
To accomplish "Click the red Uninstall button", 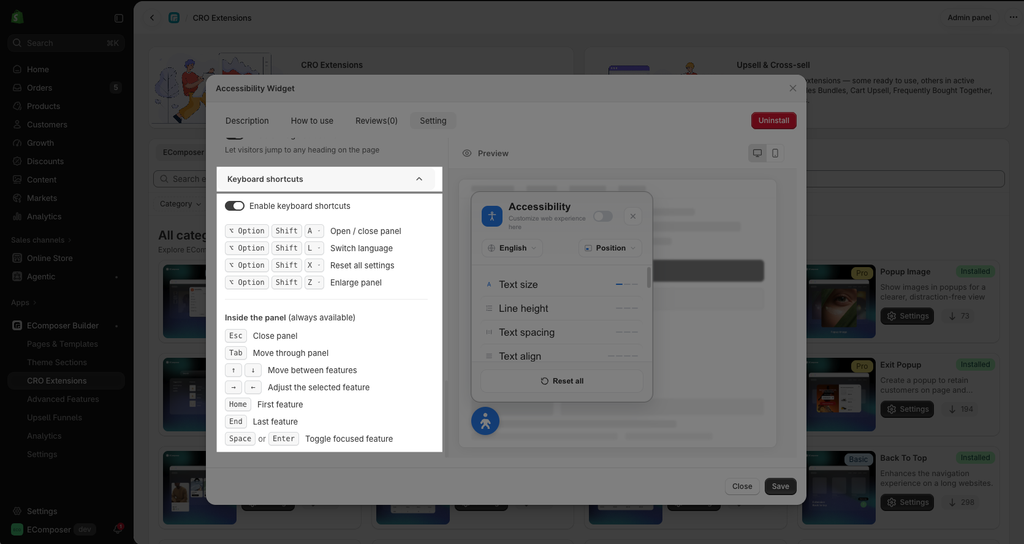I will 774,121.
